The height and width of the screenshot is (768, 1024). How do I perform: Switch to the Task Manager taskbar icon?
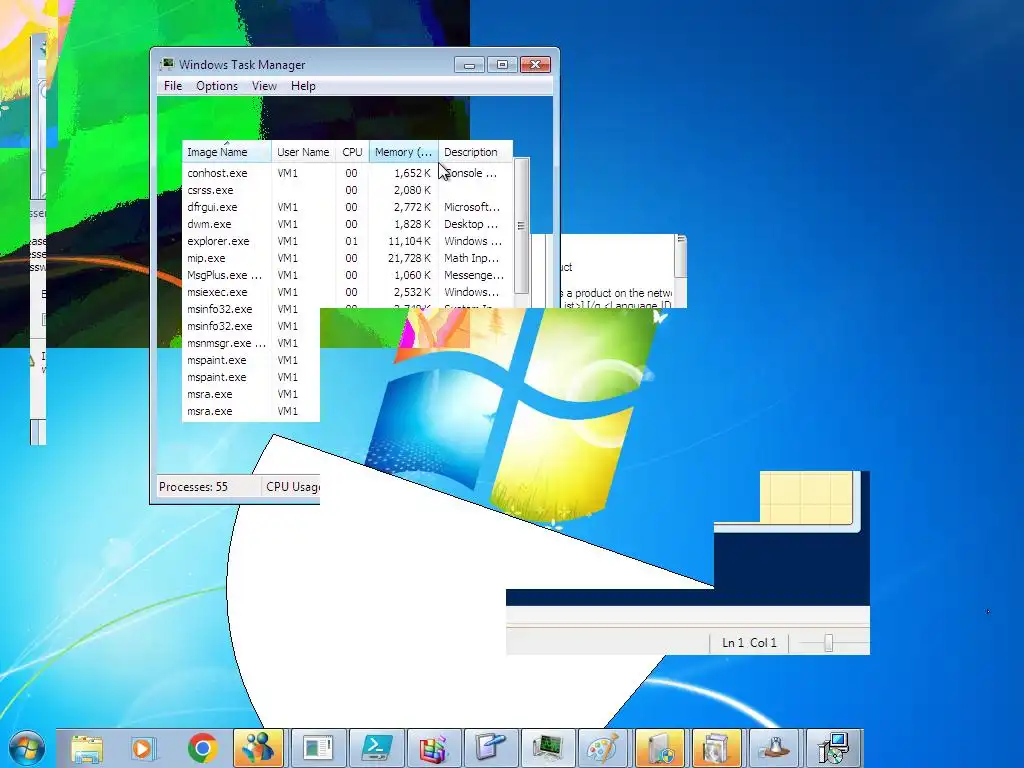coord(549,748)
